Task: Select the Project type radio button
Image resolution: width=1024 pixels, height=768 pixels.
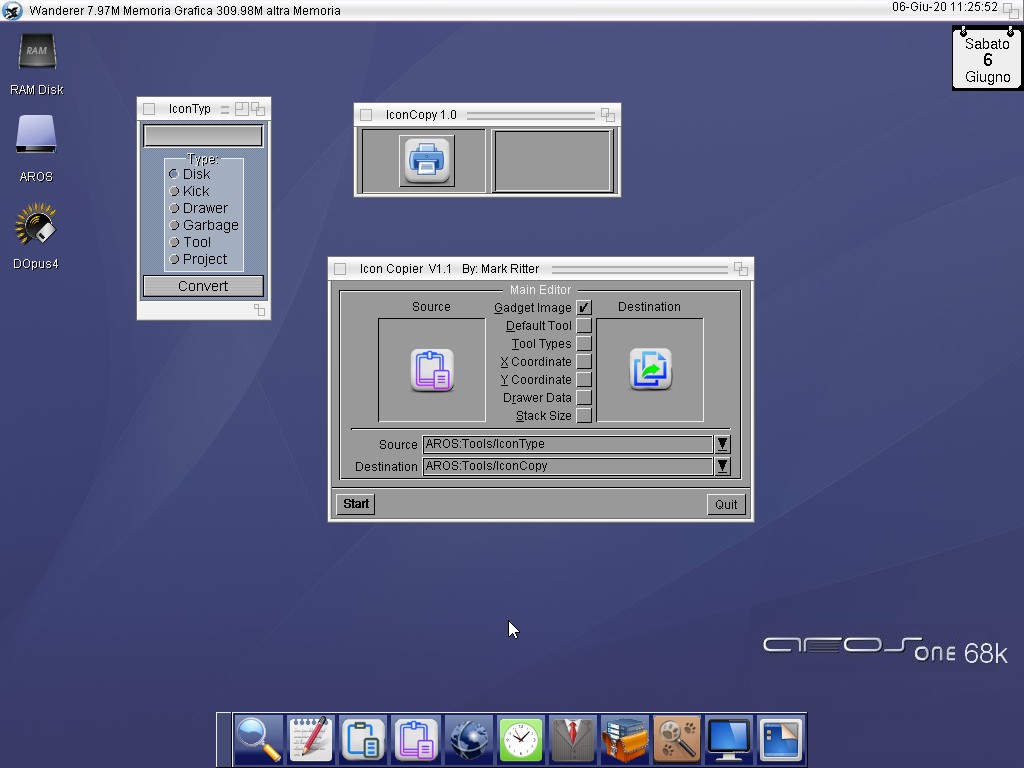Action: click(x=174, y=259)
